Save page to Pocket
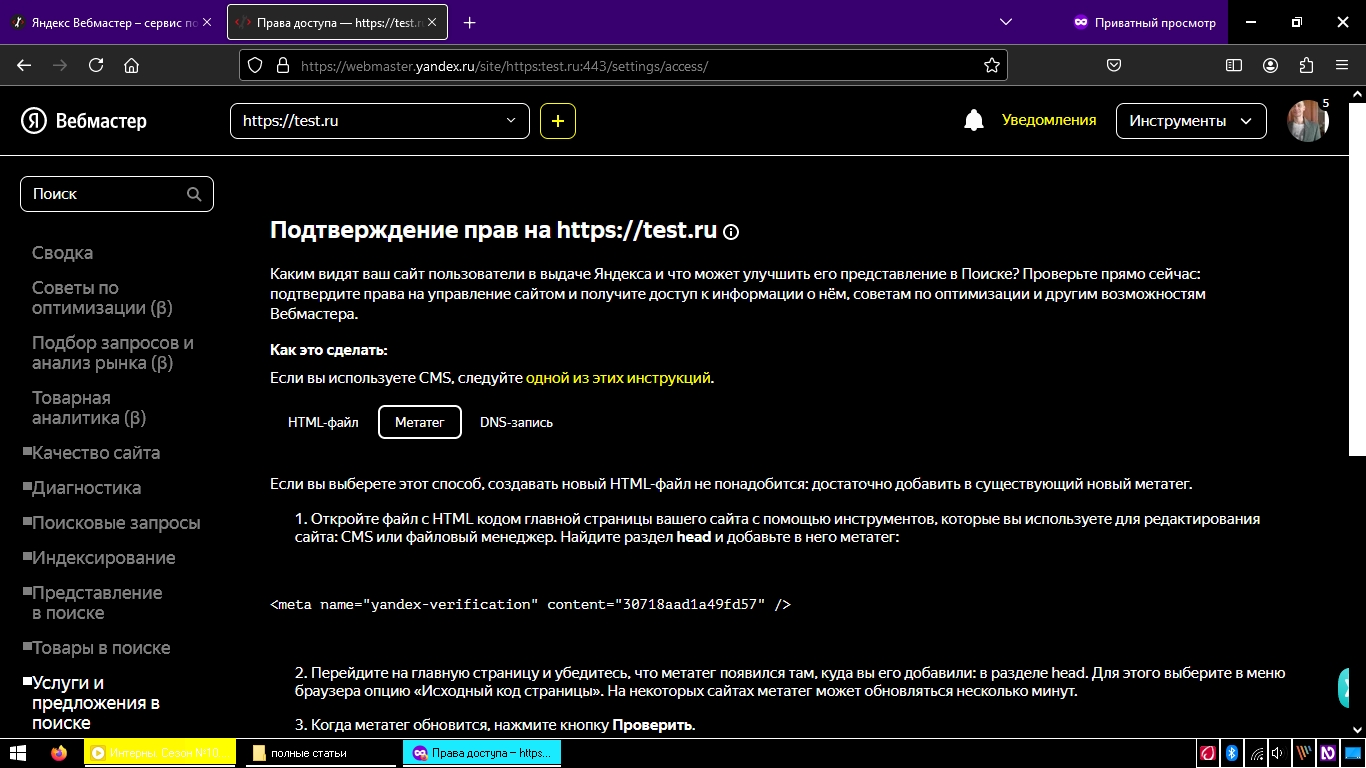The height and width of the screenshot is (768, 1366). coord(1114,65)
